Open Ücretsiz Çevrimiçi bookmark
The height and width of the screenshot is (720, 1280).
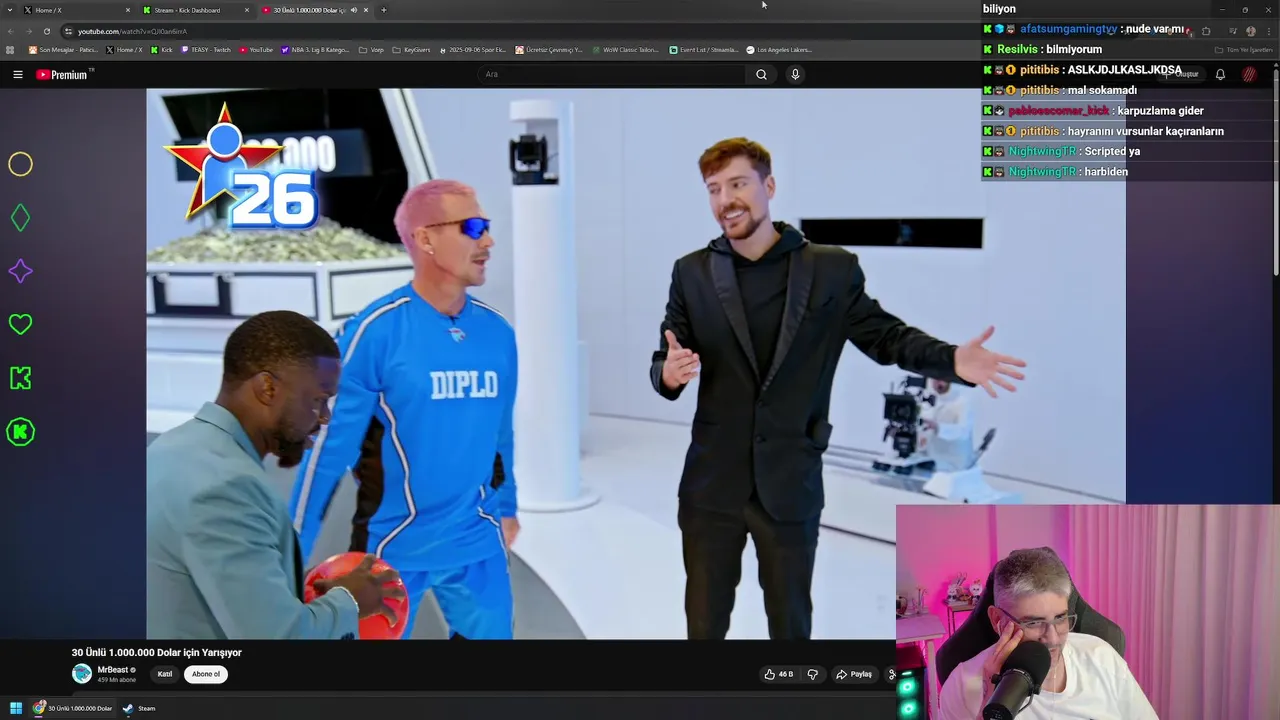coord(549,49)
